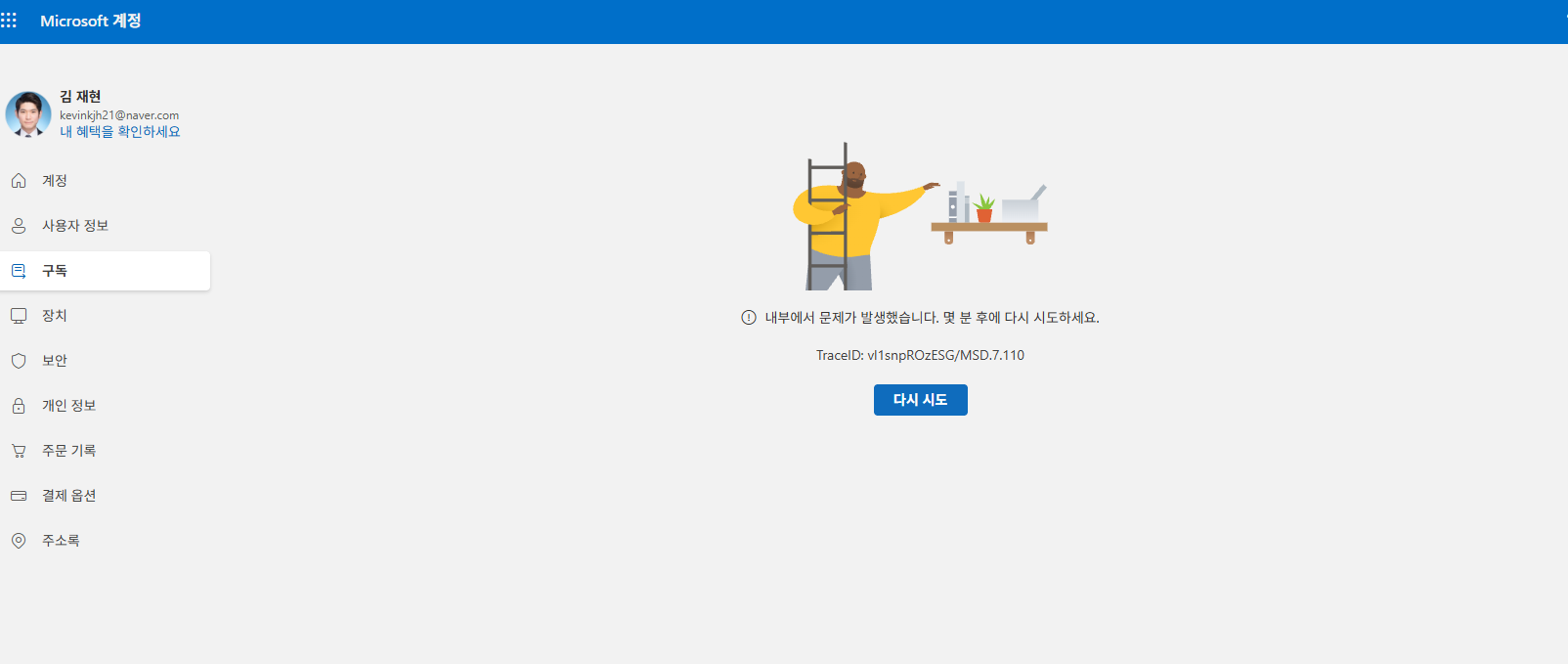Select the 구독 menu item

pyautogui.click(x=105, y=271)
